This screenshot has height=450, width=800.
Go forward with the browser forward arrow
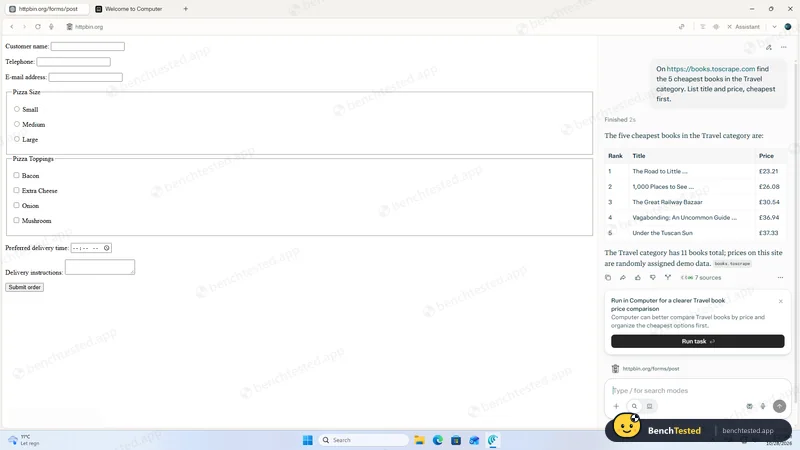pyautogui.click(x=24, y=27)
